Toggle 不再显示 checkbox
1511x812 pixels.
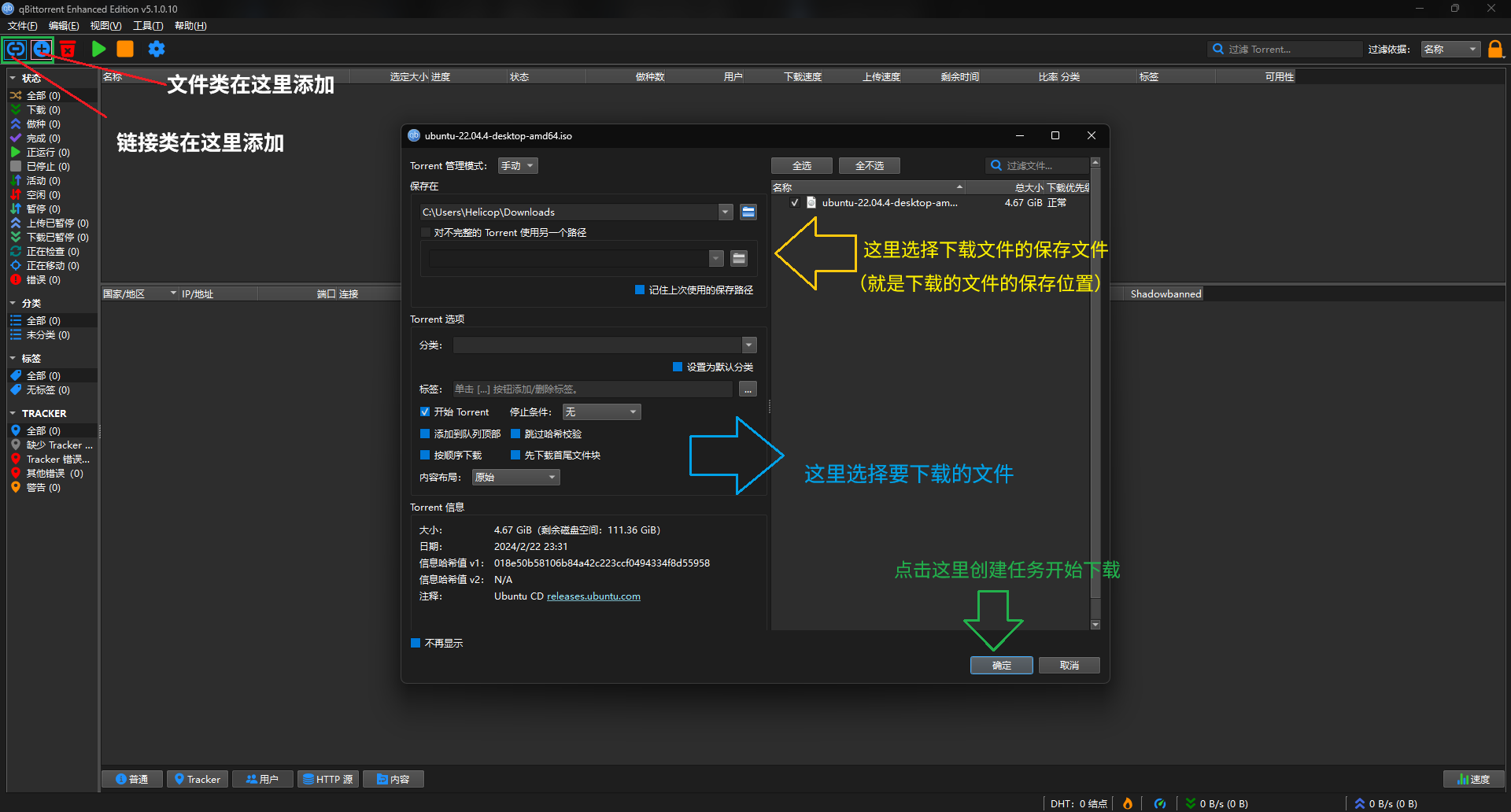click(x=416, y=643)
